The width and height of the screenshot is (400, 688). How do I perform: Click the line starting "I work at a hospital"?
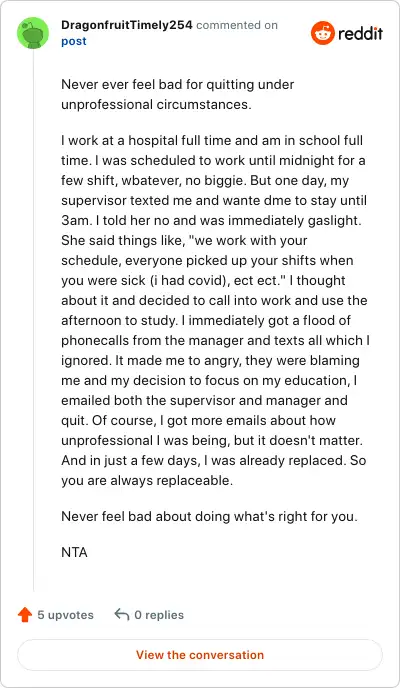[x=212, y=140]
